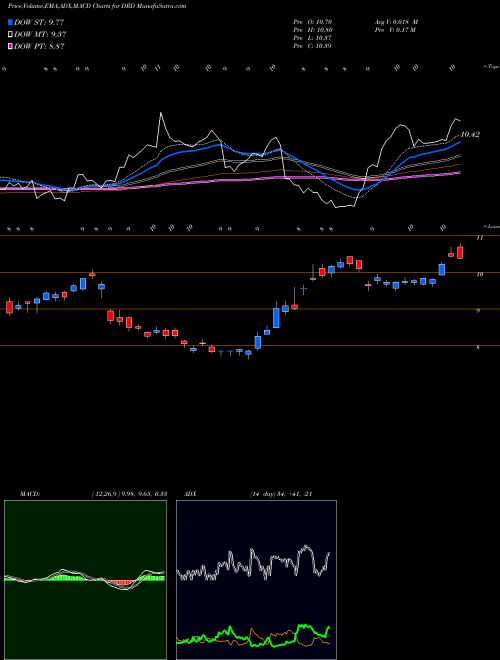Viewport: 500px width, 660px height.
Task: Click the price axis label 8
Action: coord(478,348)
